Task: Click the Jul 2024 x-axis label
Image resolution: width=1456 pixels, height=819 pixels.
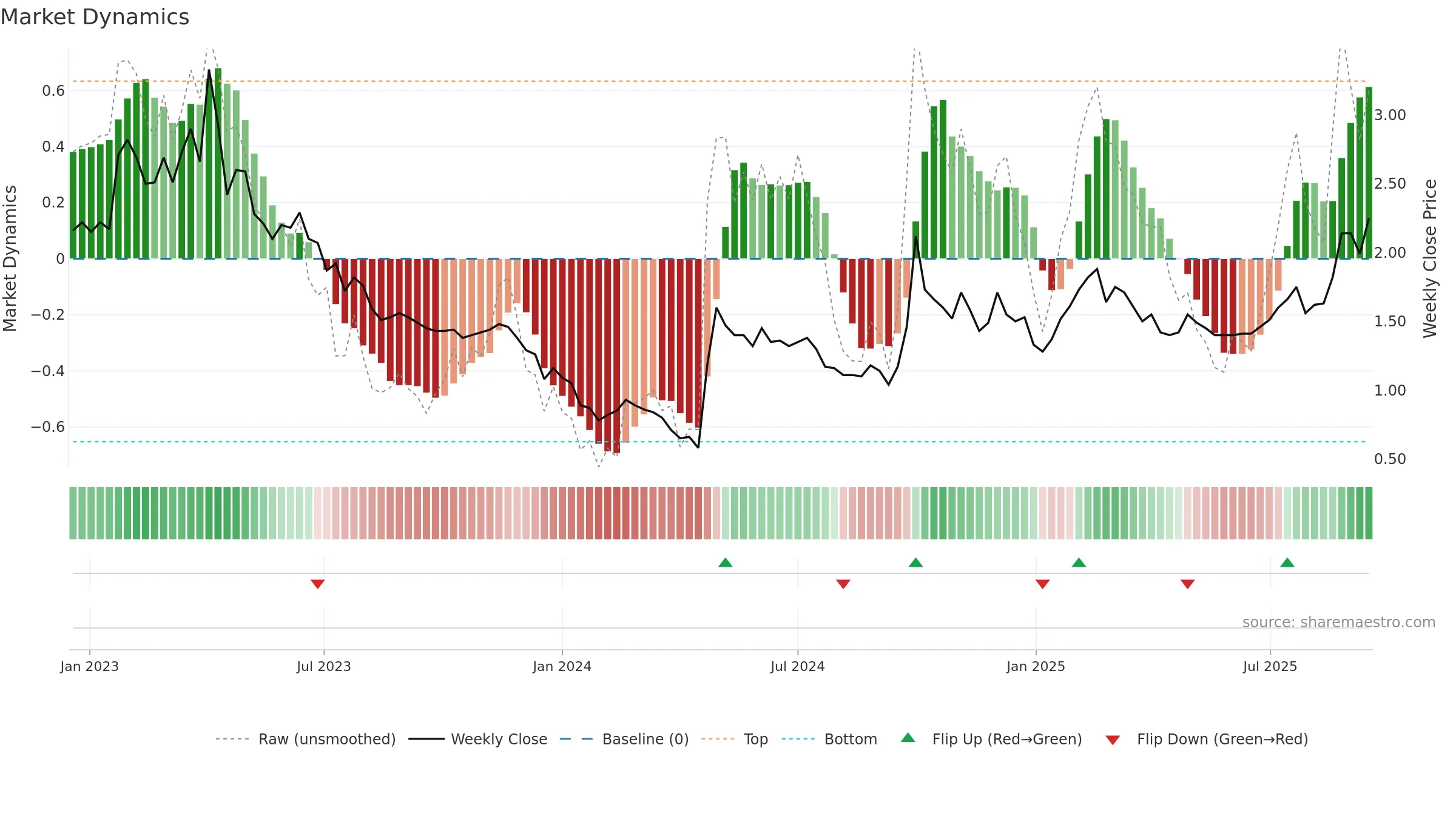Action: (798, 666)
